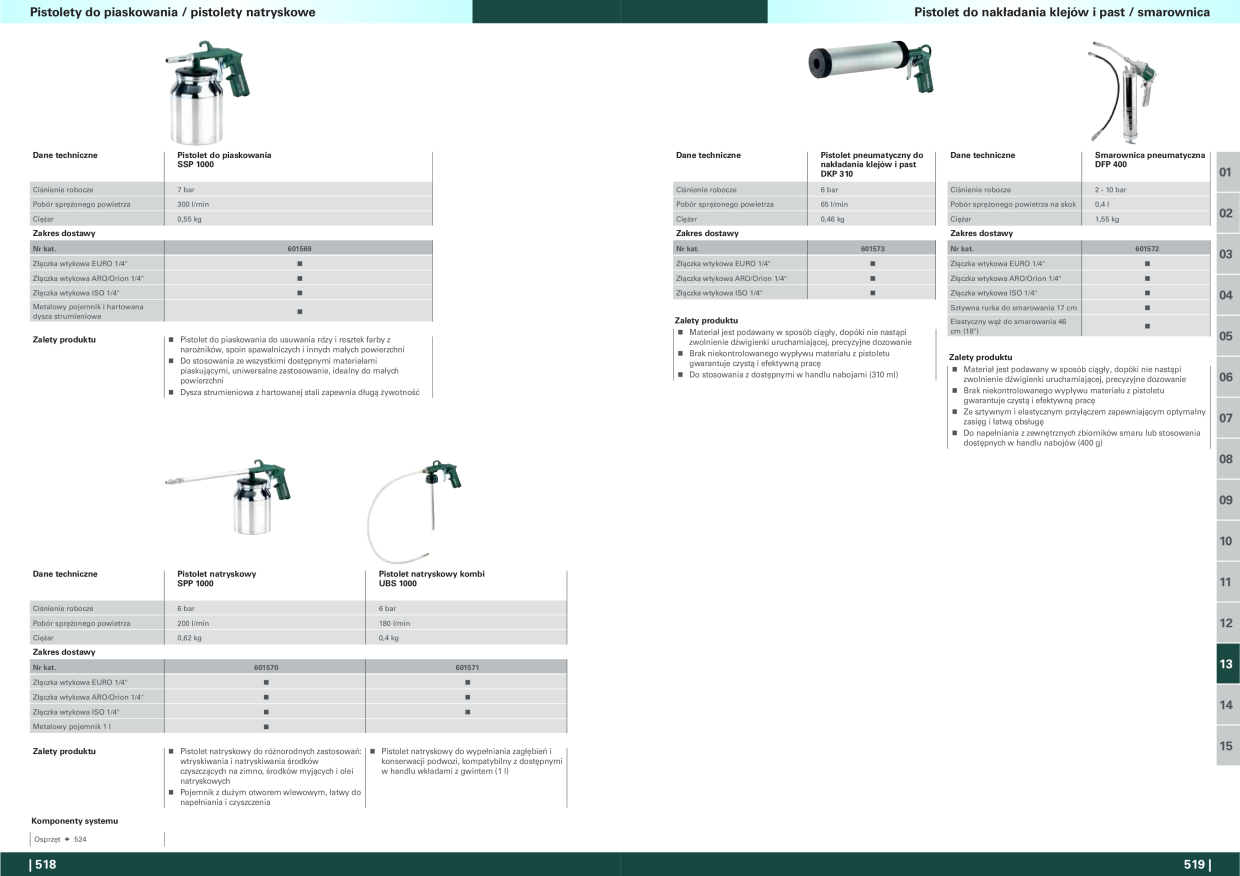Click the '0,55 kg' weight value
The image size is (1240, 876).
tap(189, 218)
